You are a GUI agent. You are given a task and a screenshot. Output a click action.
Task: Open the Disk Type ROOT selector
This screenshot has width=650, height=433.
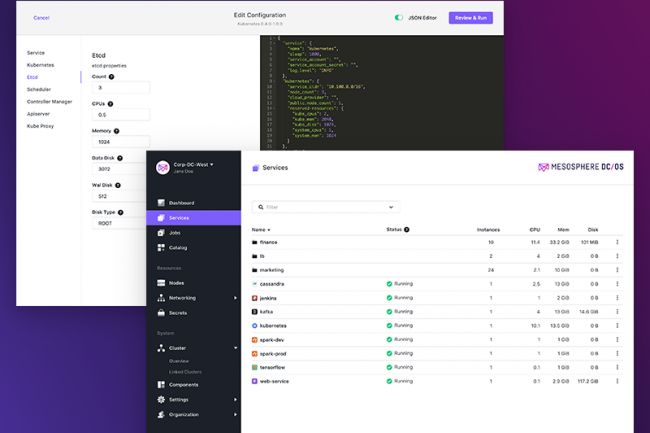(121, 223)
